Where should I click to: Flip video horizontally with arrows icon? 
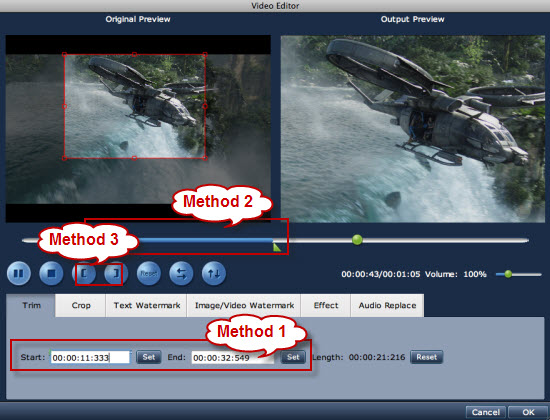click(x=181, y=273)
